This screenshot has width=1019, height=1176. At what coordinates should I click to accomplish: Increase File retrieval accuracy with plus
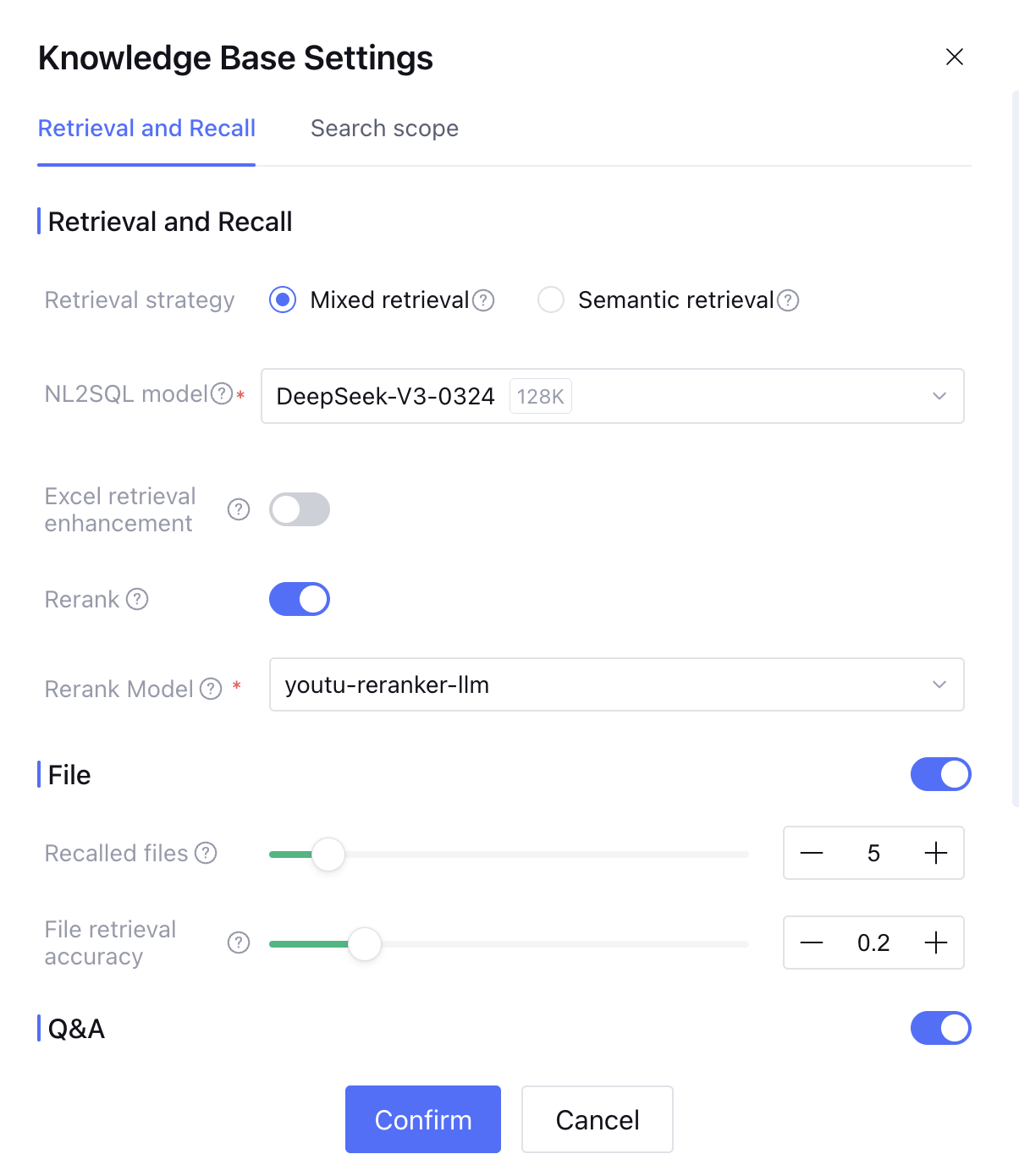point(935,942)
